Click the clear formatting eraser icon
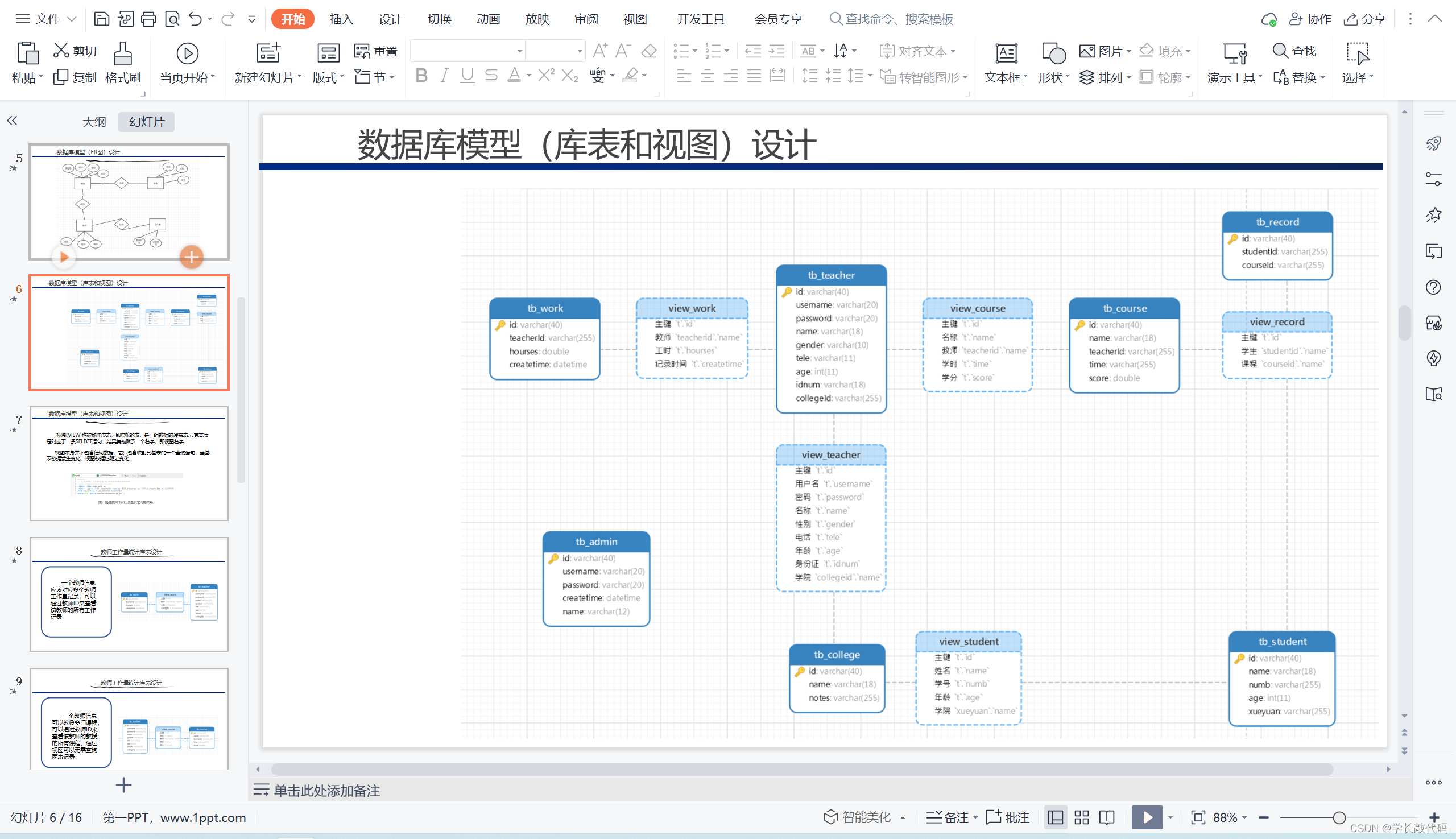 (649, 51)
